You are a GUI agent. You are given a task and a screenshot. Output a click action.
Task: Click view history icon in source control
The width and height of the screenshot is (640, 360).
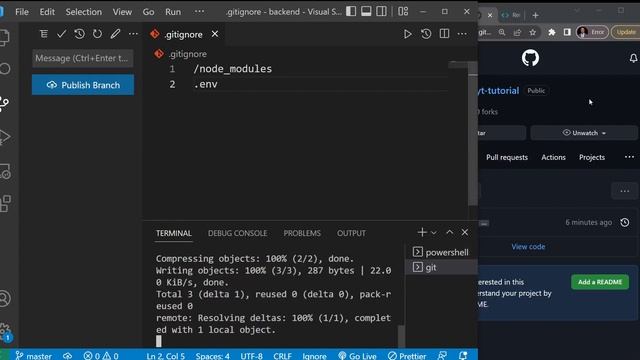[x=80, y=34]
